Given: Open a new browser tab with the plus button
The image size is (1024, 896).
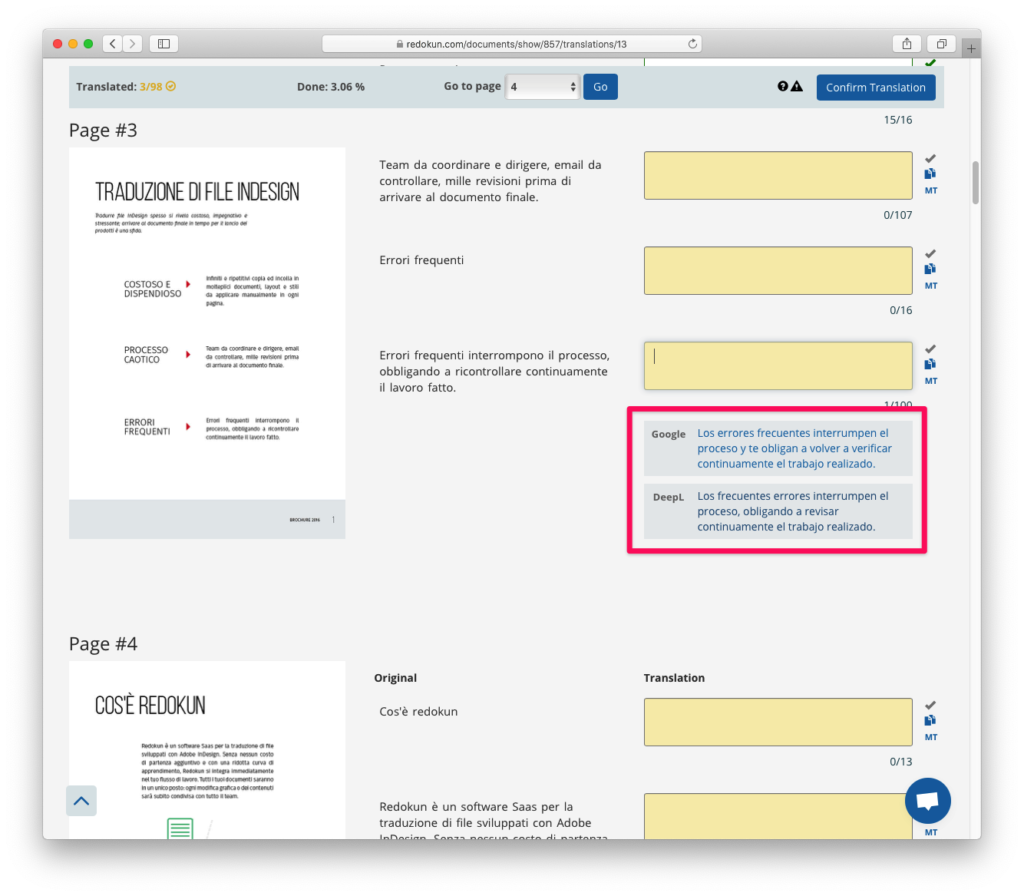Looking at the screenshot, I should [x=971, y=47].
